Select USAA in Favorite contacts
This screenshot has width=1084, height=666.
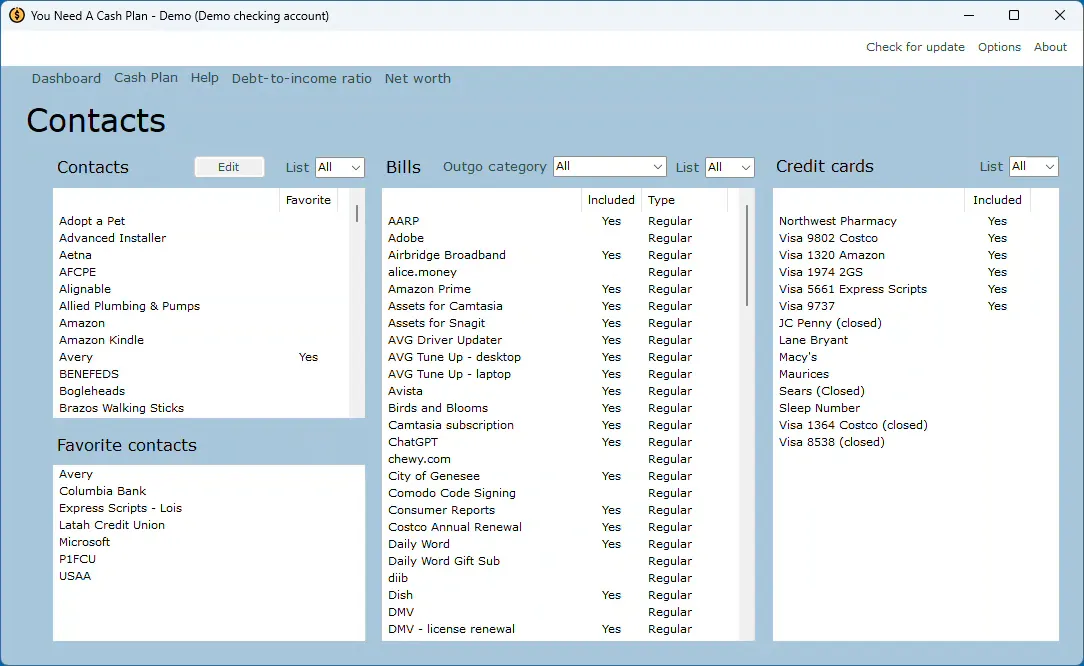[x=75, y=576]
